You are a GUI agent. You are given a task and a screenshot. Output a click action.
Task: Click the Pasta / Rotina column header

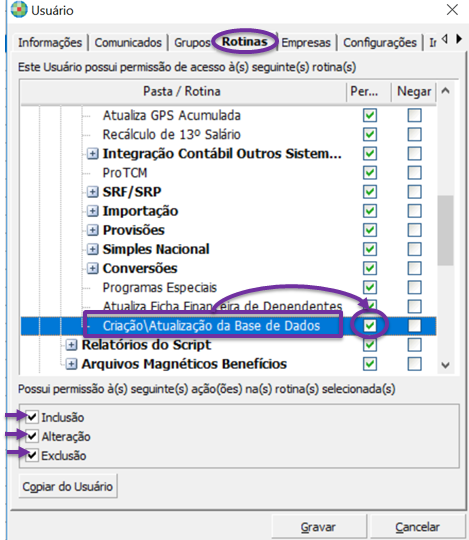[x=182, y=92]
